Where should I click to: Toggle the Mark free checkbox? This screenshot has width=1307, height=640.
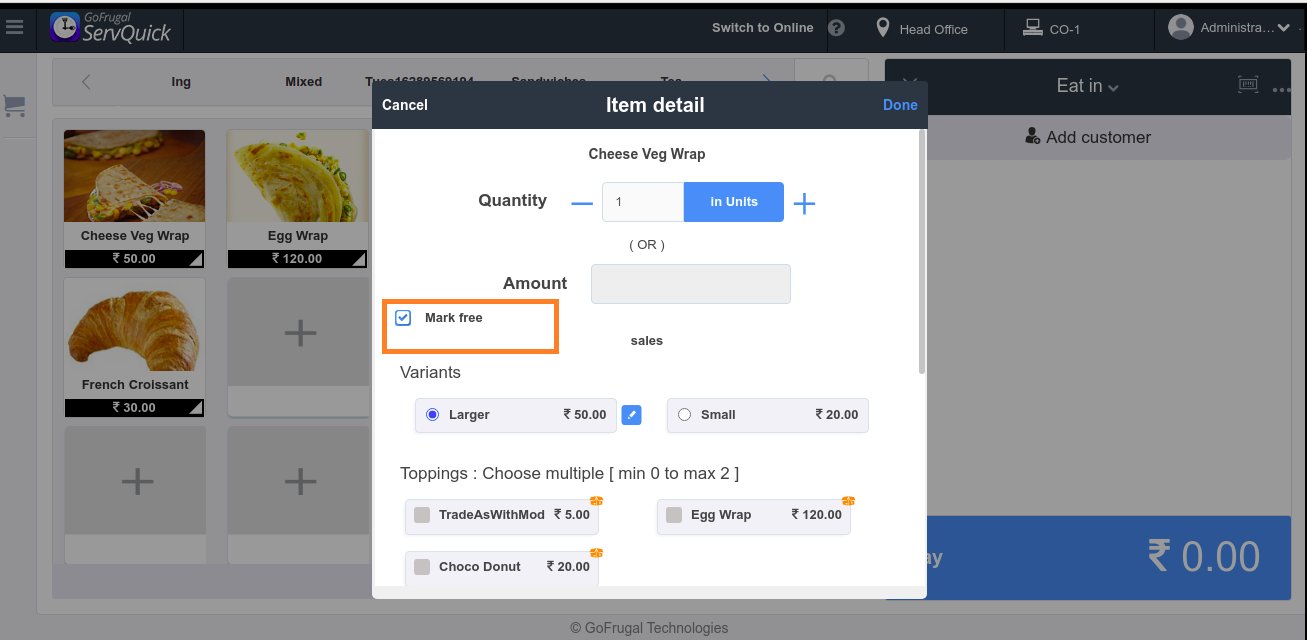click(x=403, y=318)
